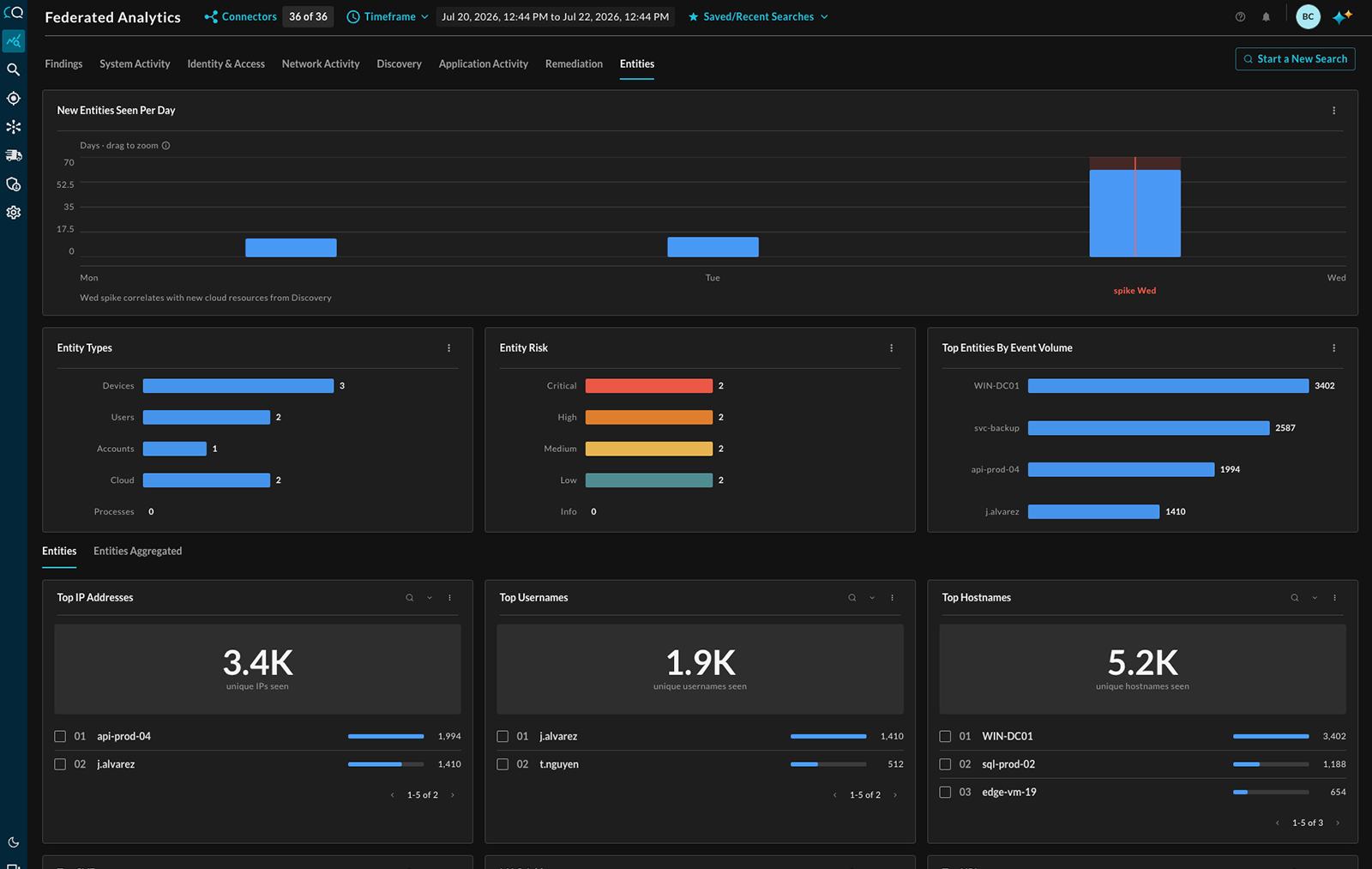Open Entity Types panel options menu
This screenshot has height=869, width=1372.
[448, 348]
